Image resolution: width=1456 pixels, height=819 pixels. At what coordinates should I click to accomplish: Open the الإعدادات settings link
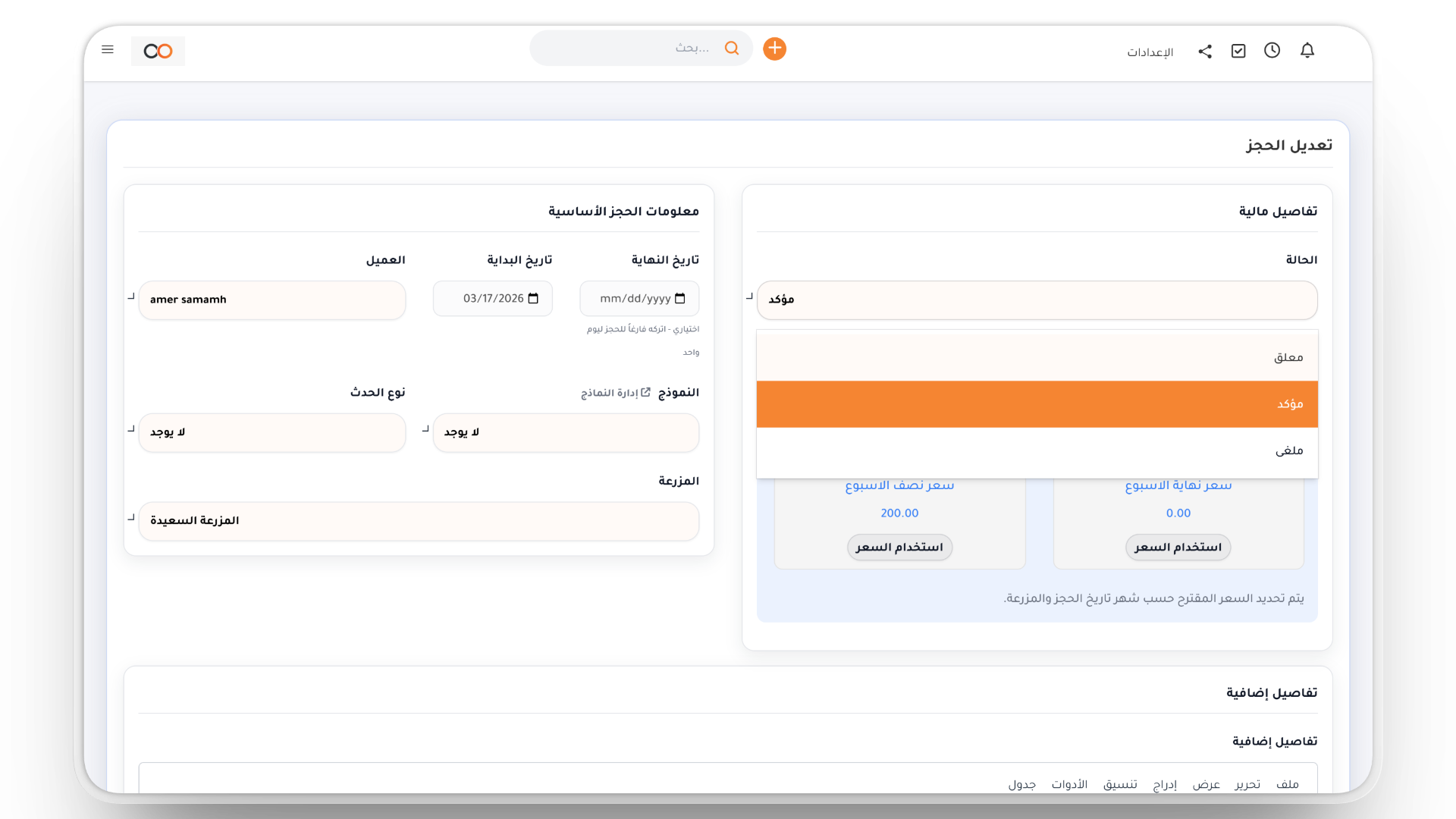pyautogui.click(x=1150, y=52)
